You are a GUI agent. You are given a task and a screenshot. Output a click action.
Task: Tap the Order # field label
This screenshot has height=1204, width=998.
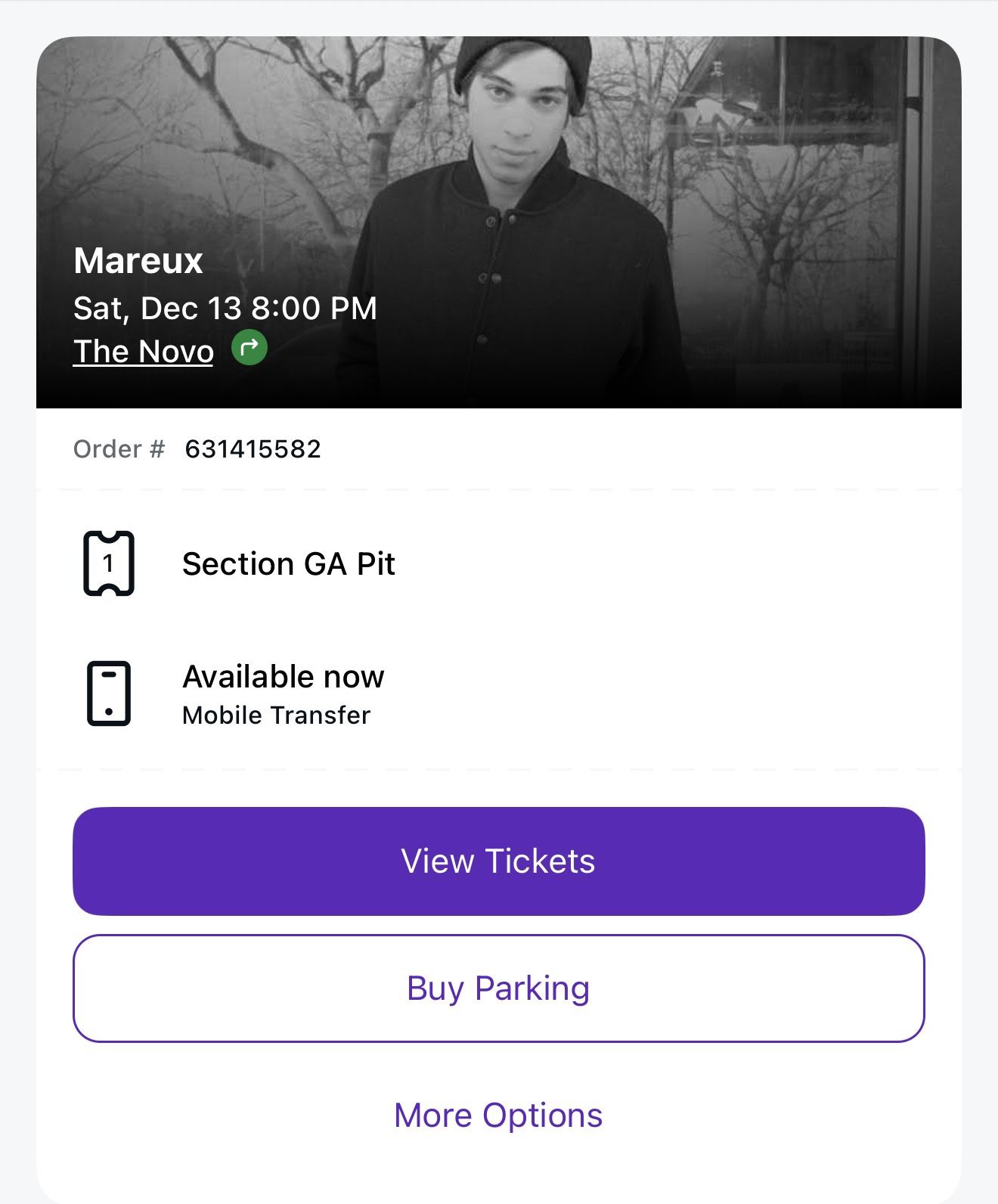pos(118,449)
